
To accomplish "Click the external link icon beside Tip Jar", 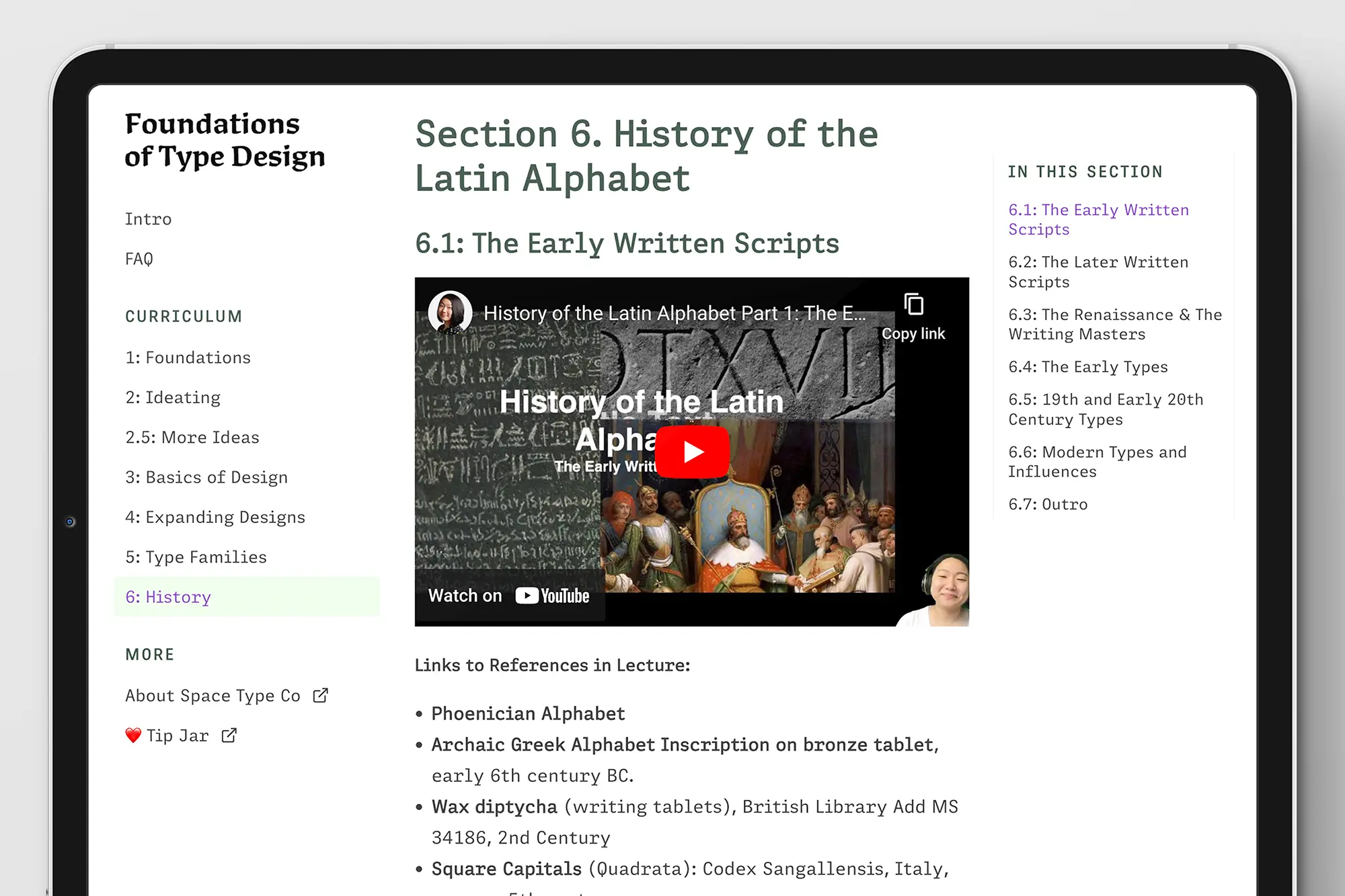I will point(229,735).
